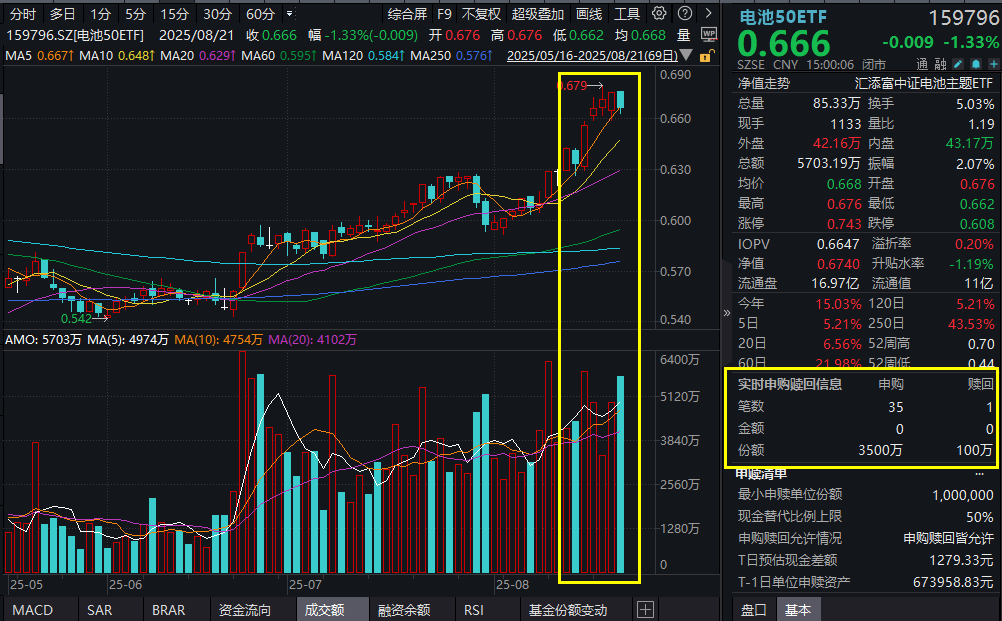Open the date range dropdown triangle
The width and height of the screenshot is (1002, 621).
685,54
